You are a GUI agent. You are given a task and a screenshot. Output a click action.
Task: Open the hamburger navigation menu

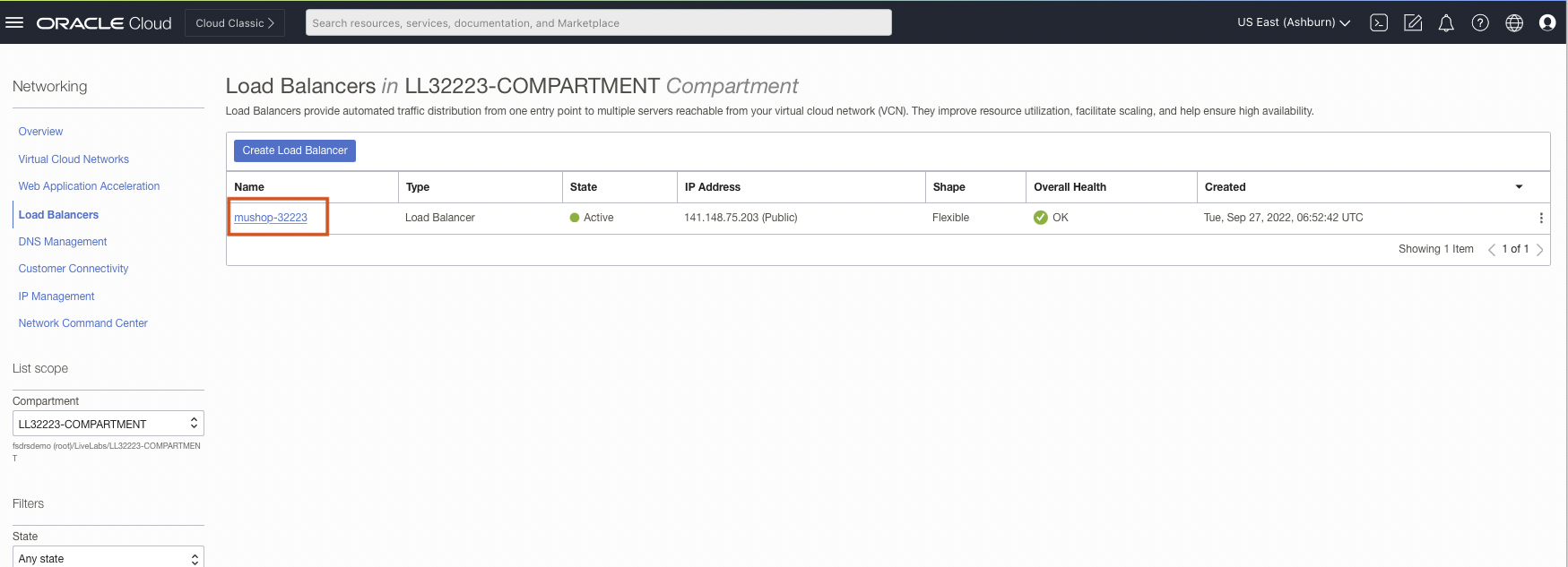pyautogui.click(x=14, y=22)
